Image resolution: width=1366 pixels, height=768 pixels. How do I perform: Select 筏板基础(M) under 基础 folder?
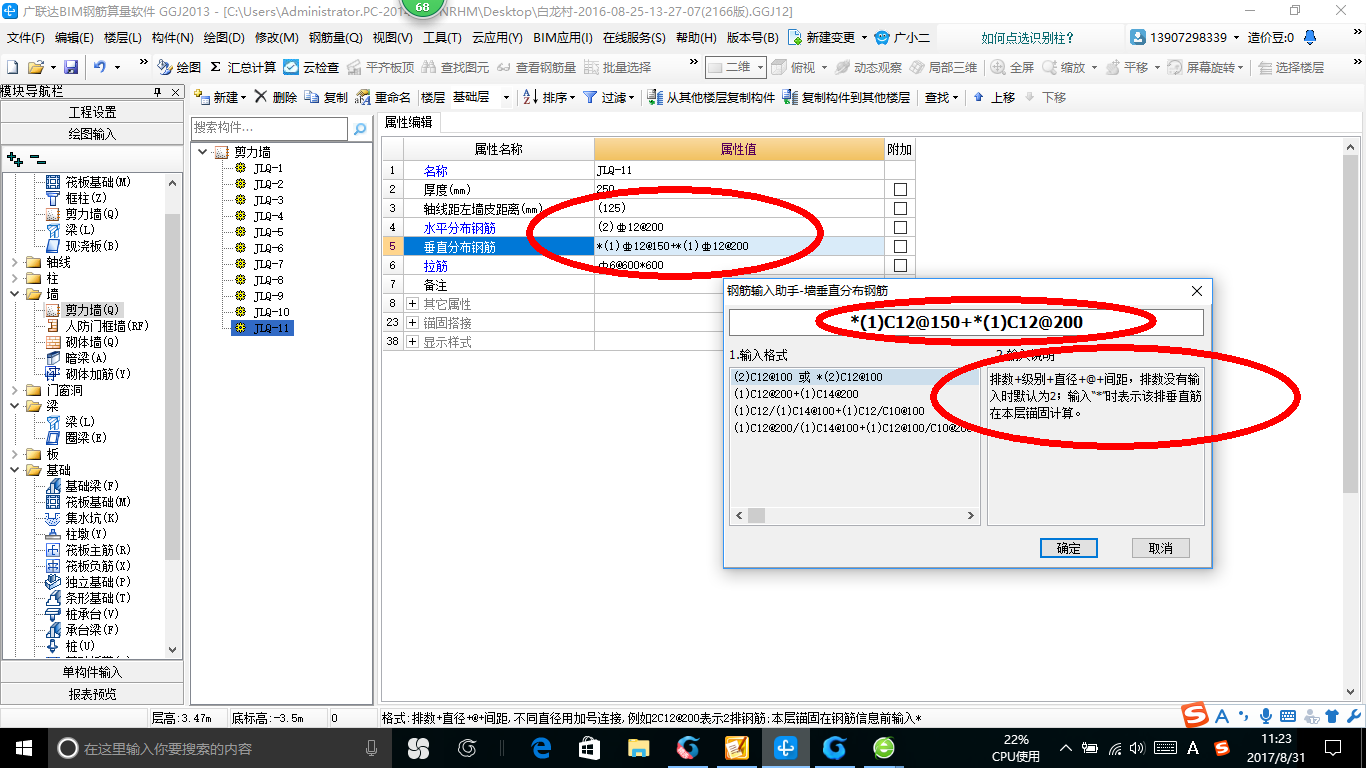tap(89, 502)
